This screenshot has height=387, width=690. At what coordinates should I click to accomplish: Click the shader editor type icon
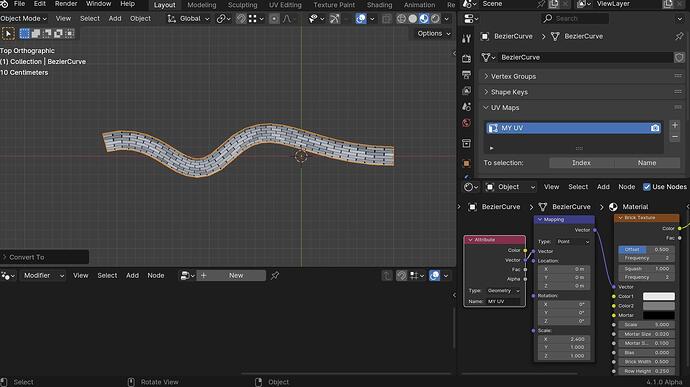coord(471,187)
